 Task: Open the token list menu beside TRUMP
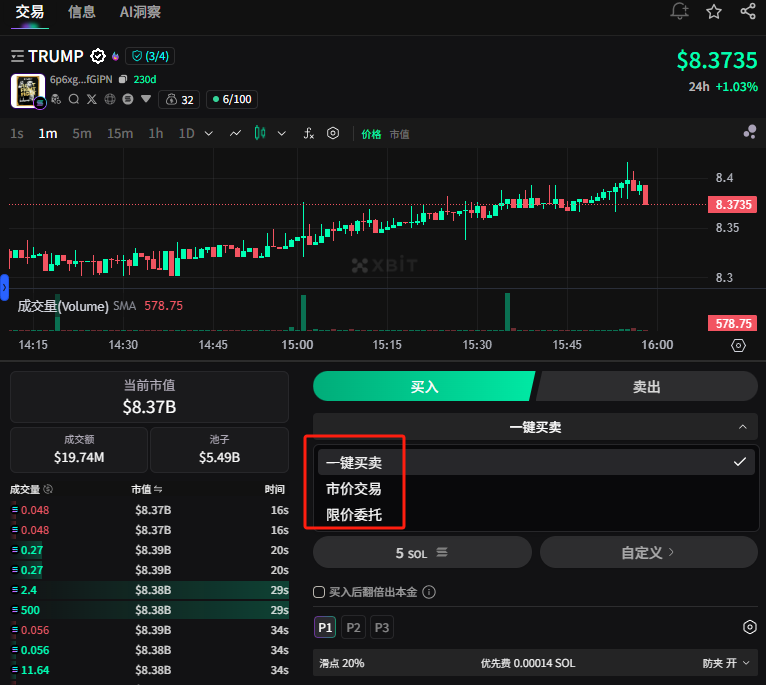pyautogui.click(x=17, y=56)
